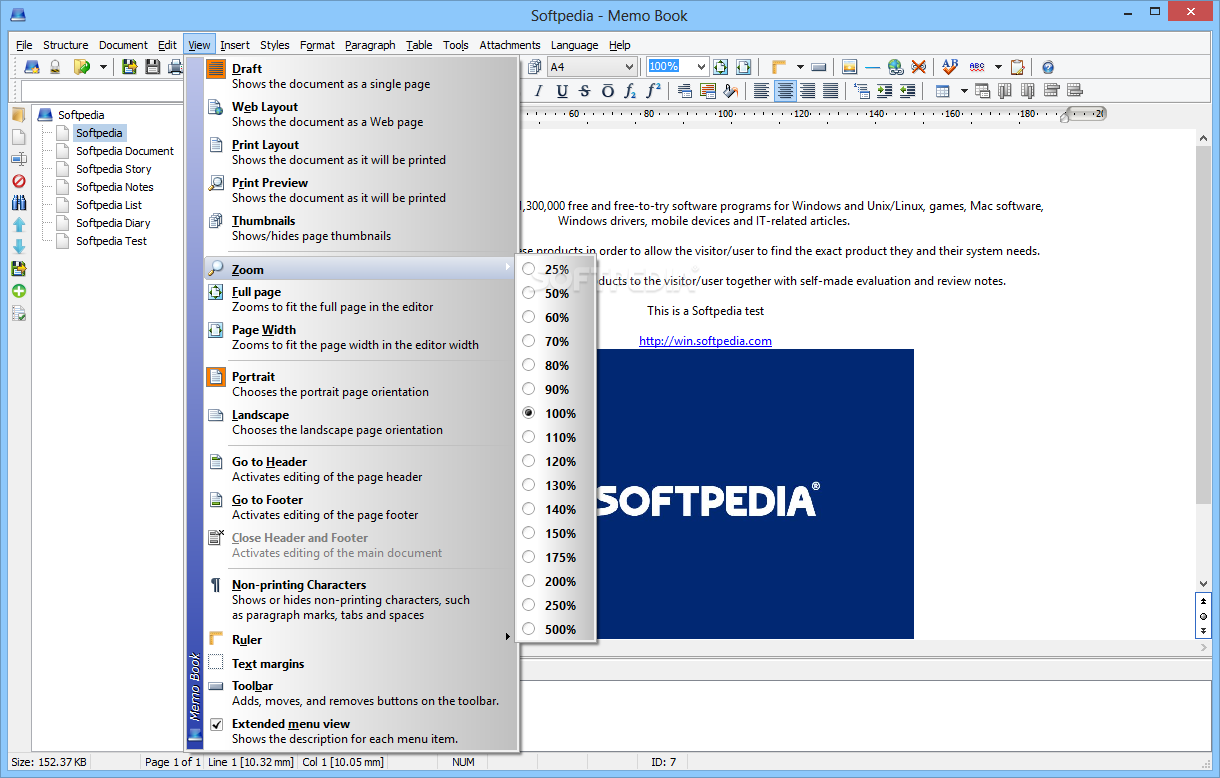Open the Structure menu
Image resolution: width=1220 pixels, height=778 pixels.
pyautogui.click(x=66, y=45)
